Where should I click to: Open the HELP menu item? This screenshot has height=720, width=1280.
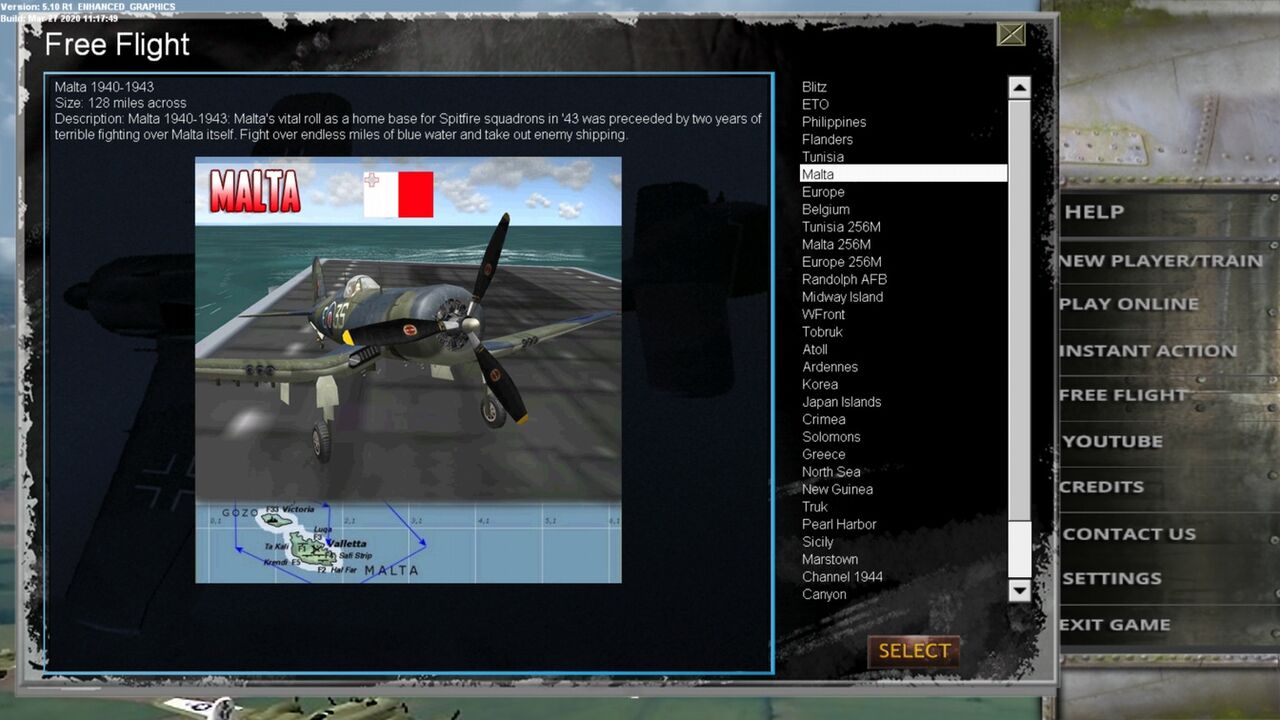tap(1094, 212)
